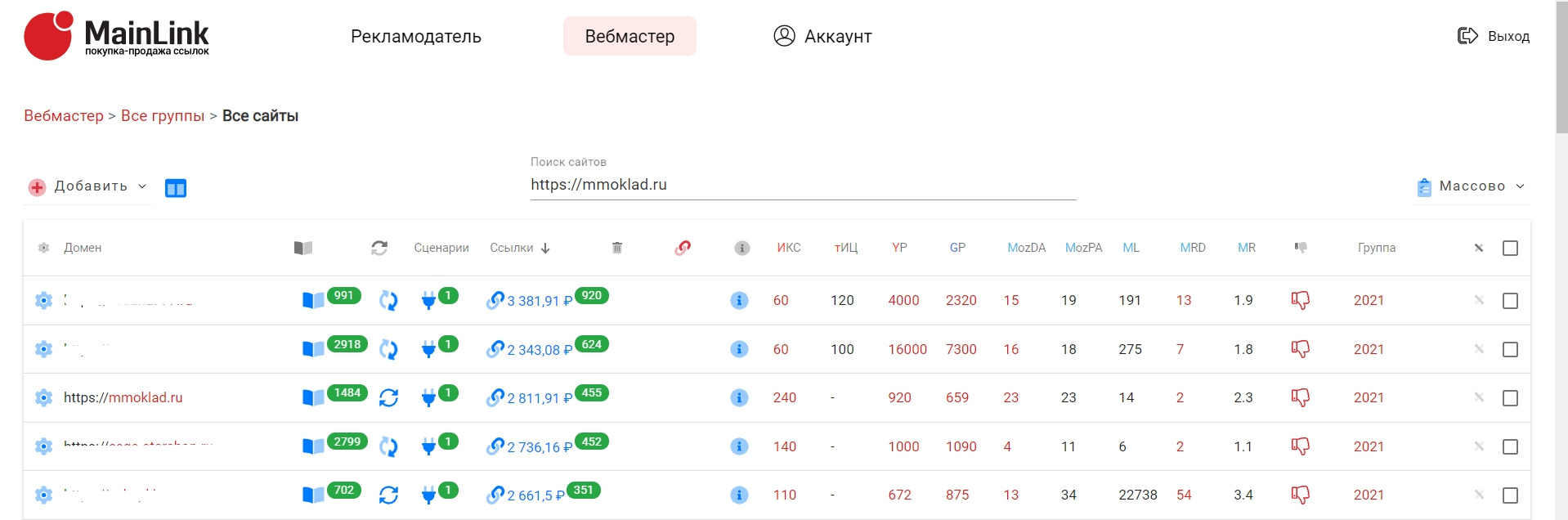Click refresh arrows icon in mmoklad.ru row
Screen dimensions: 1568x520
[388, 398]
